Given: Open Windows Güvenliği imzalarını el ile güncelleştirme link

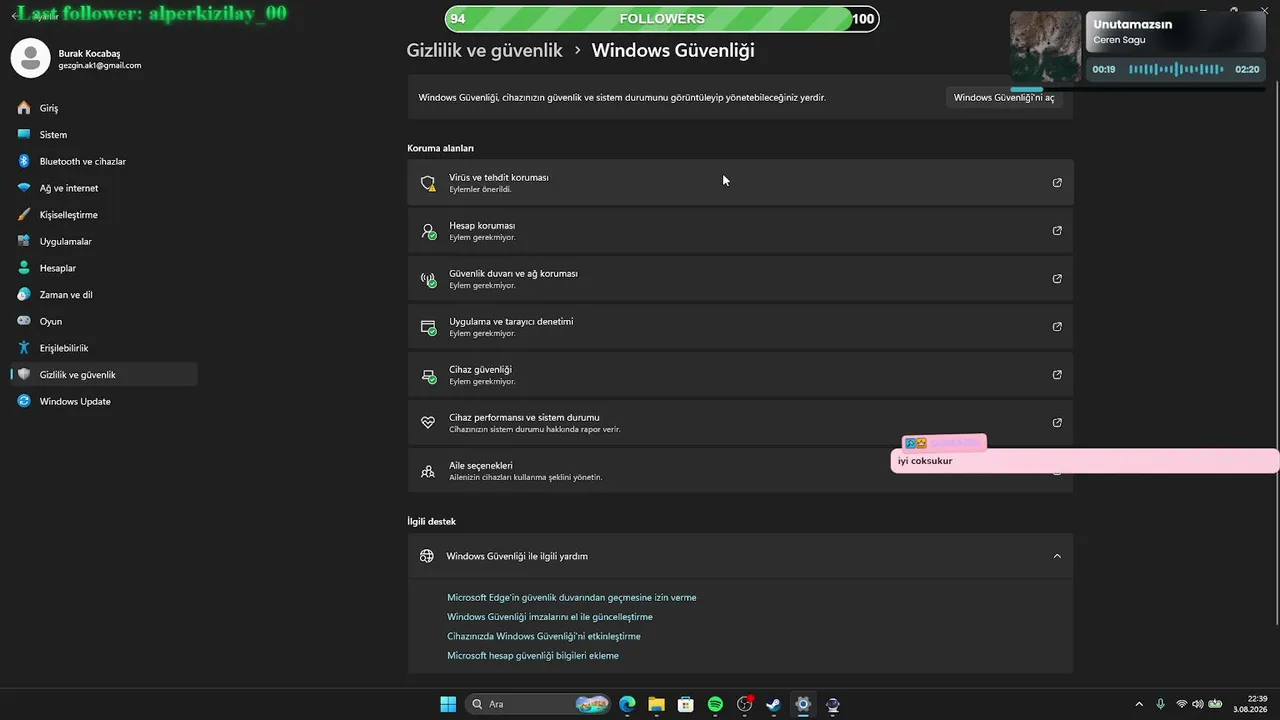Looking at the screenshot, I should tap(550, 617).
